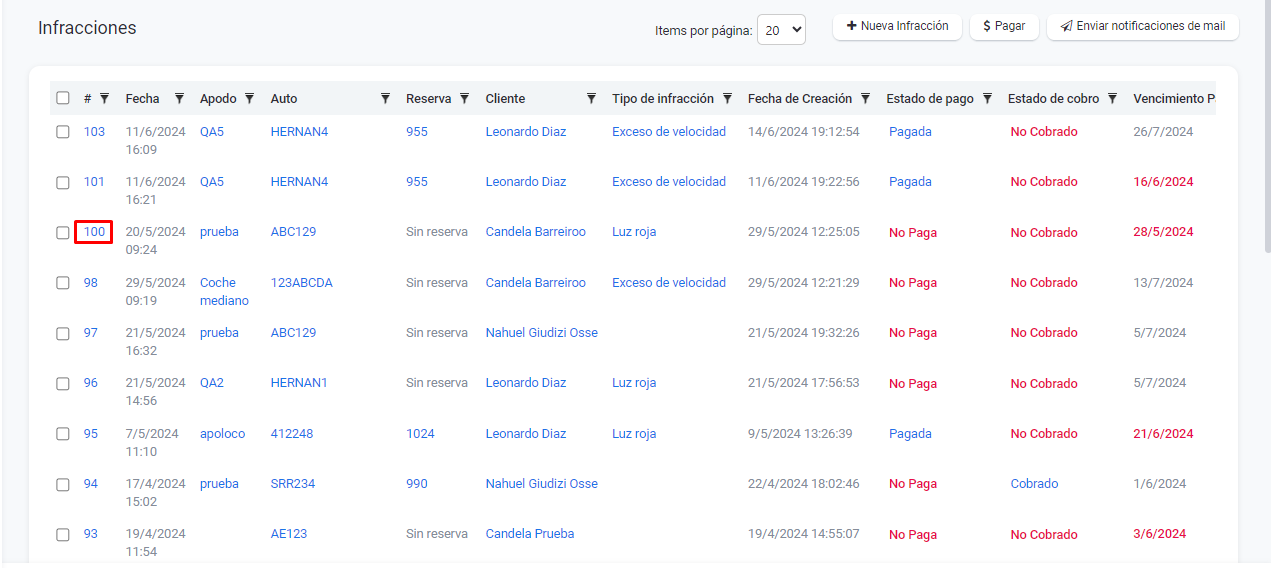Sort by Tipo de infracción header
Image resolution: width=1271 pixels, height=568 pixels.
[662, 99]
